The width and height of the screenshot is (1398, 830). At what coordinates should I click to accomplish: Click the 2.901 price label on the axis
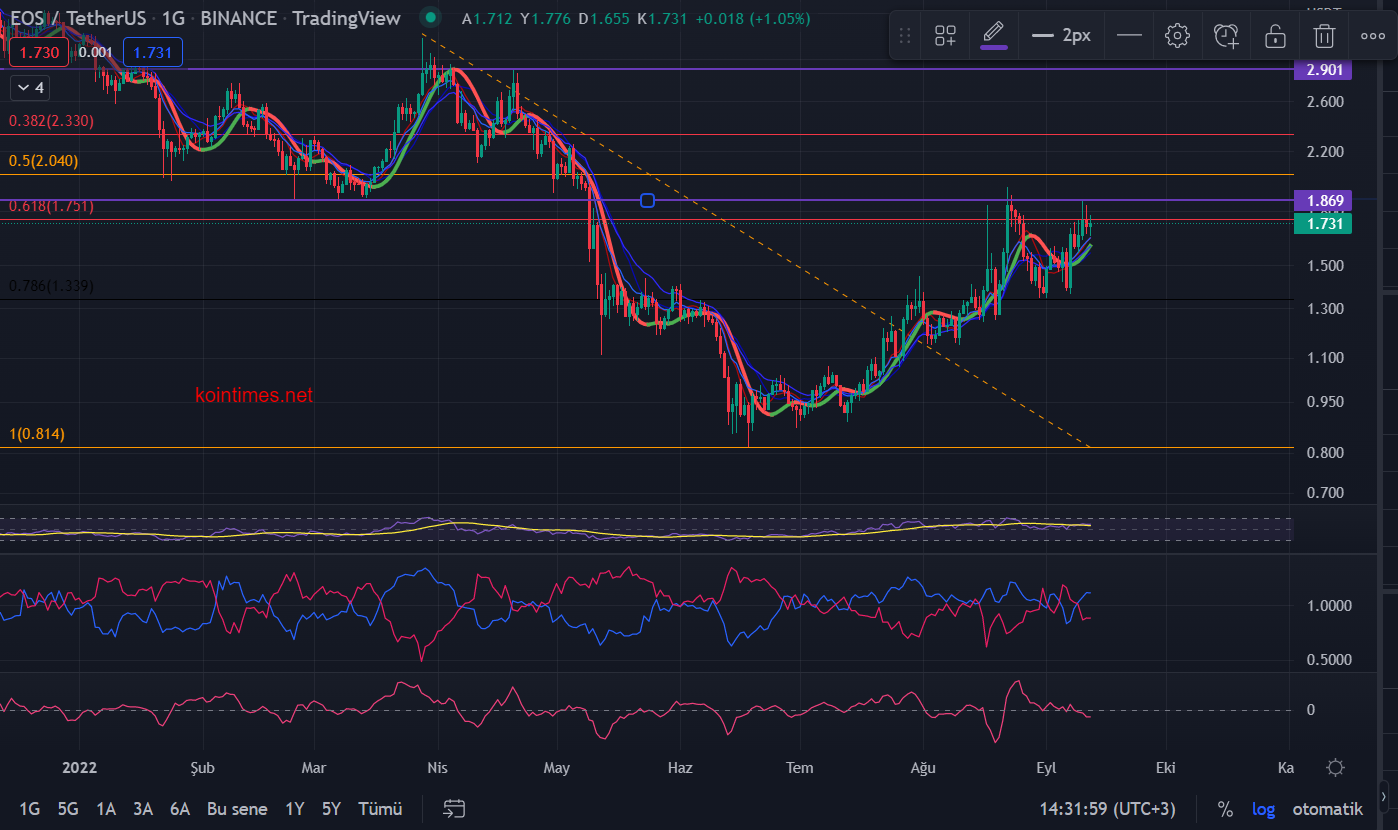click(x=1322, y=69)
